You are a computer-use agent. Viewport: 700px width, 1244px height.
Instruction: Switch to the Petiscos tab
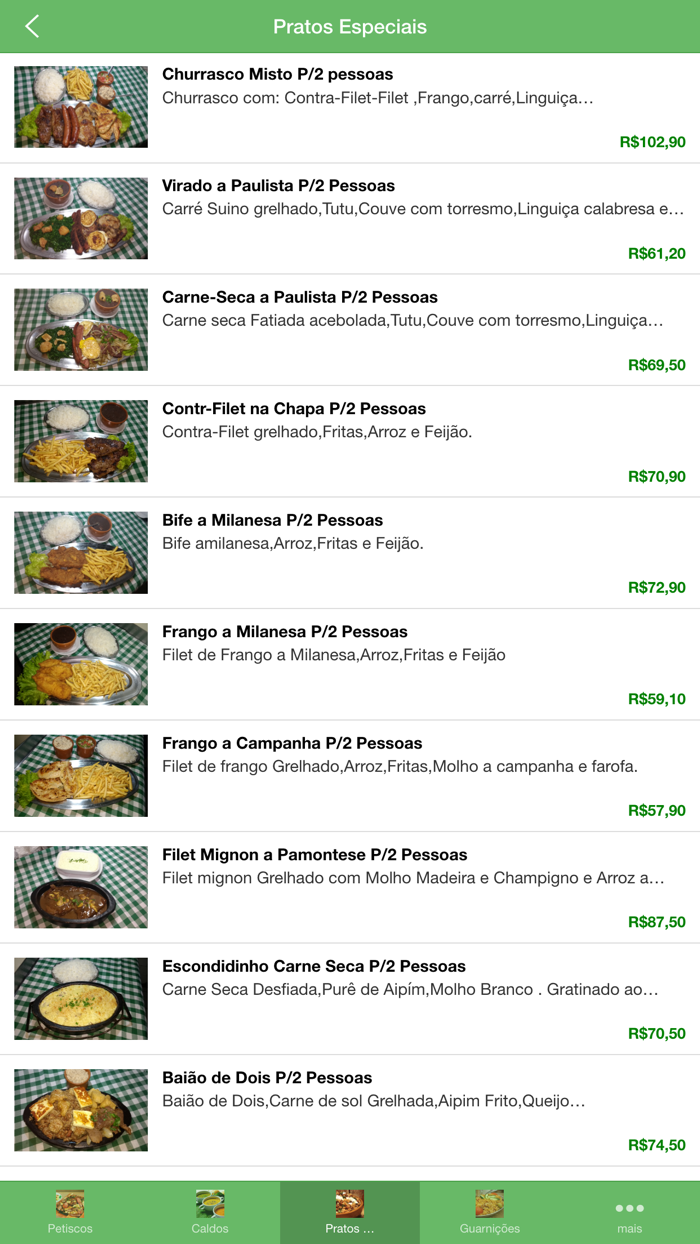69,1212
